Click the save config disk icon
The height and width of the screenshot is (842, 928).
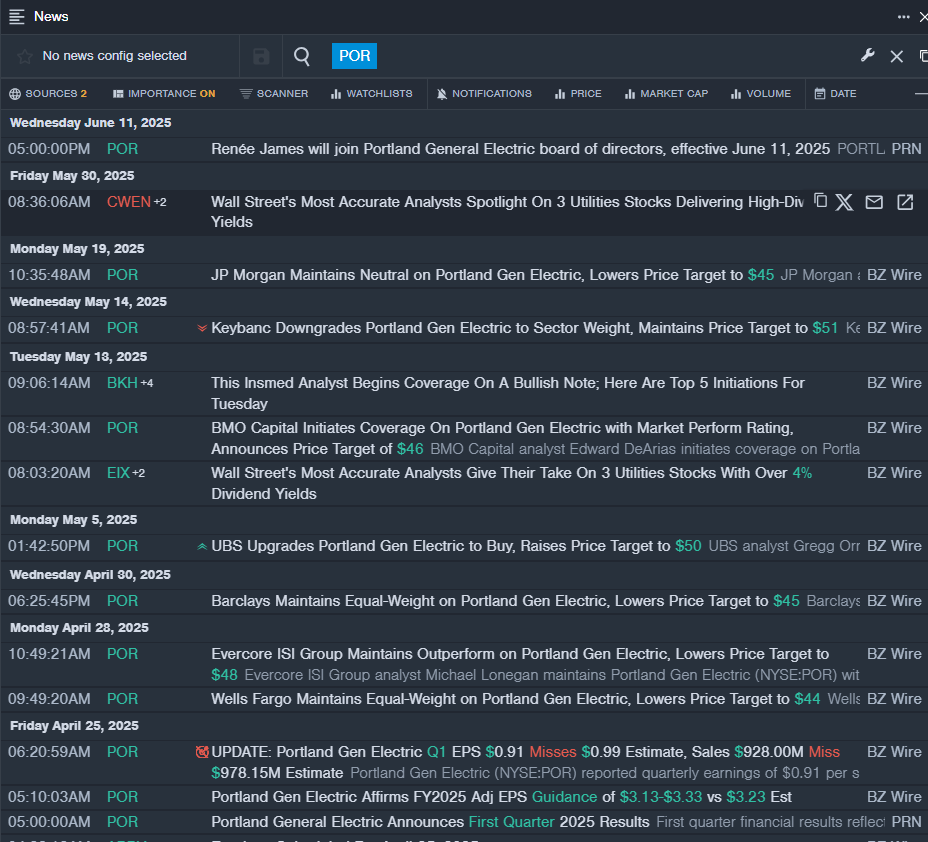(x=260, y=56)
